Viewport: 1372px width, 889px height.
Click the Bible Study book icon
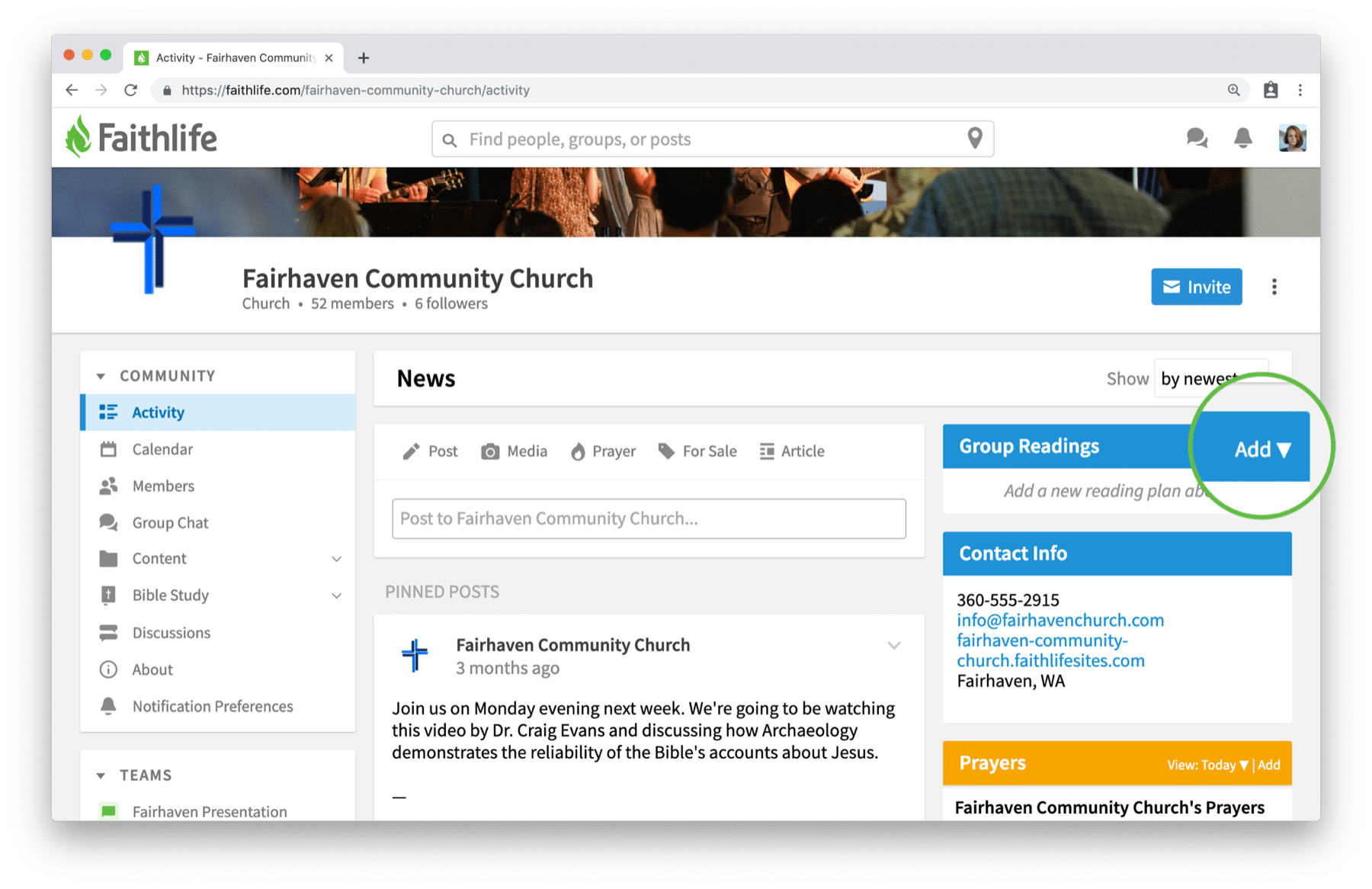(109, 595)
